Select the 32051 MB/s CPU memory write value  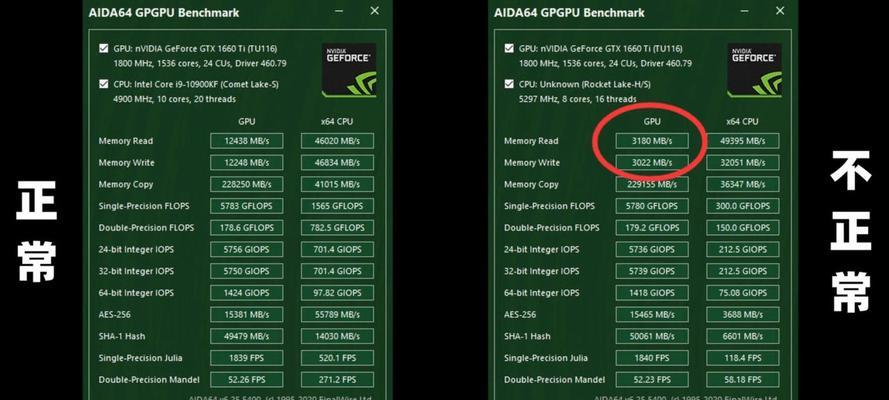(x=743, y=163)
